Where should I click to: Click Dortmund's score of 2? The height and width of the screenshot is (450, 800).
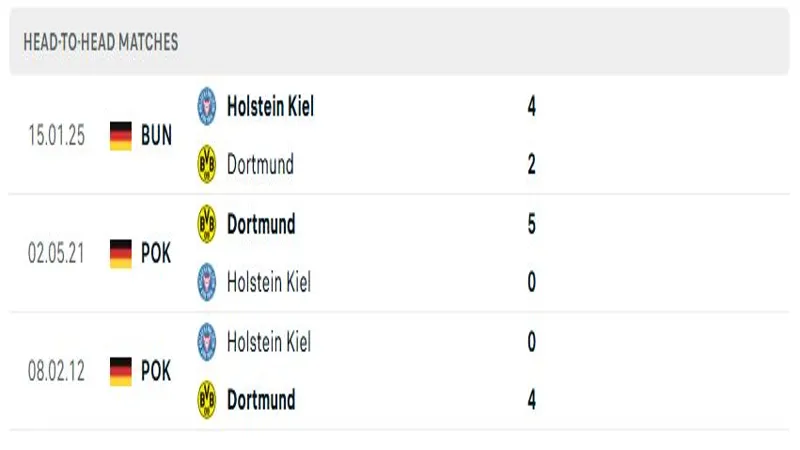(531, 164)
